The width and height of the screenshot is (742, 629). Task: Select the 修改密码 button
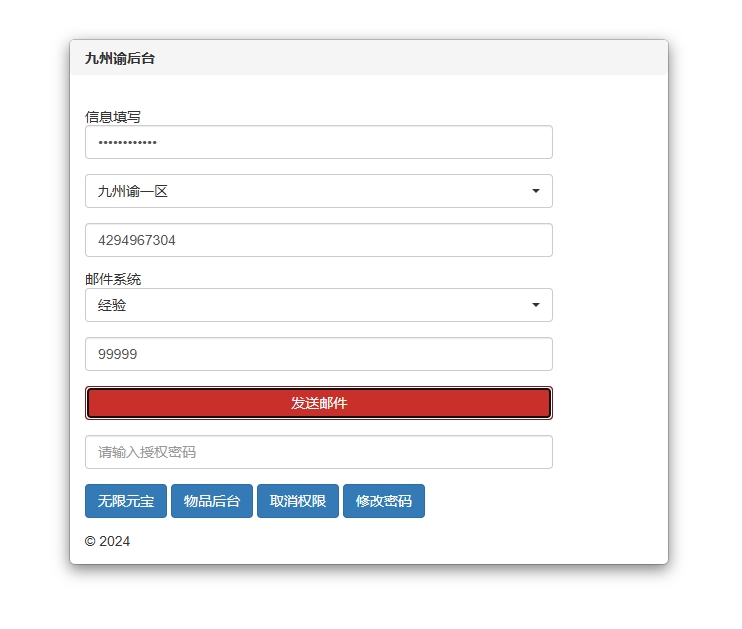click(x=384, y=501)
